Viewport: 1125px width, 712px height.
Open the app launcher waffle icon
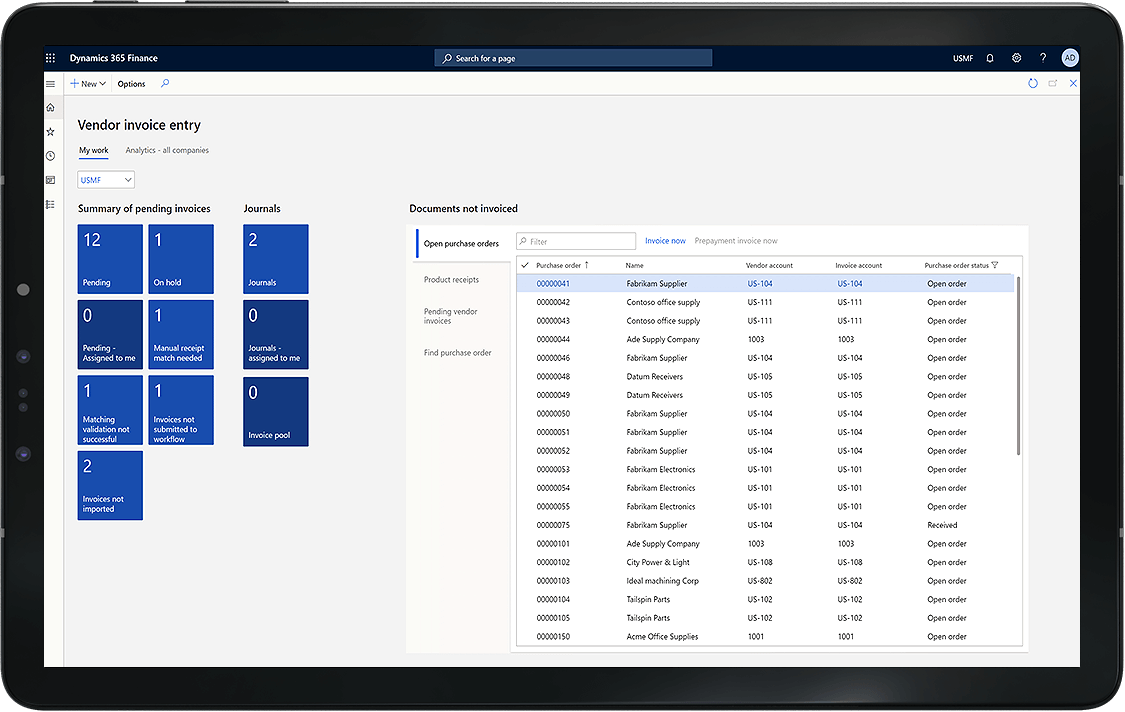(x=51, y=59)
